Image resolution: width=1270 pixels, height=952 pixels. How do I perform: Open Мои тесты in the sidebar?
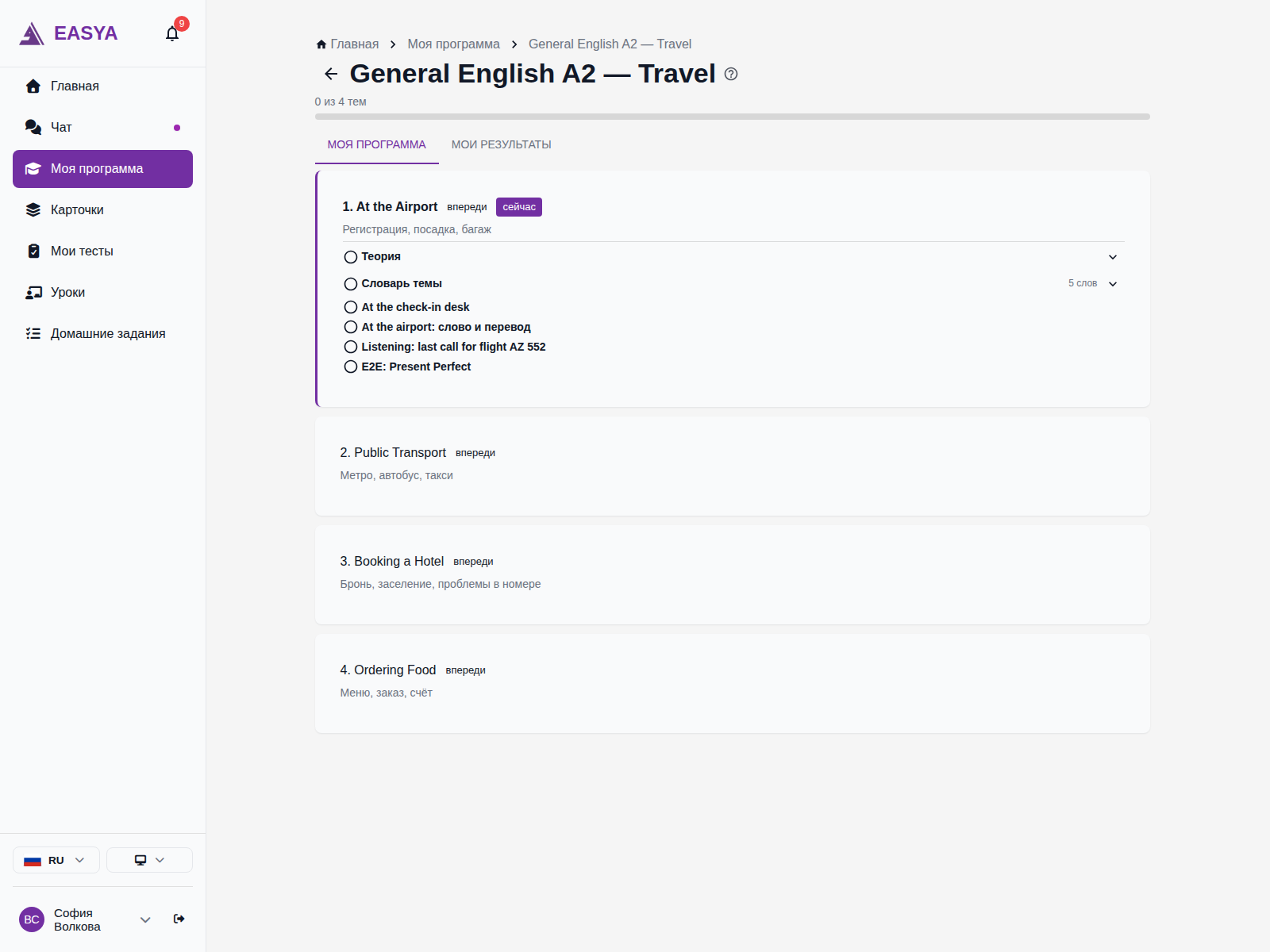(102, 251)
